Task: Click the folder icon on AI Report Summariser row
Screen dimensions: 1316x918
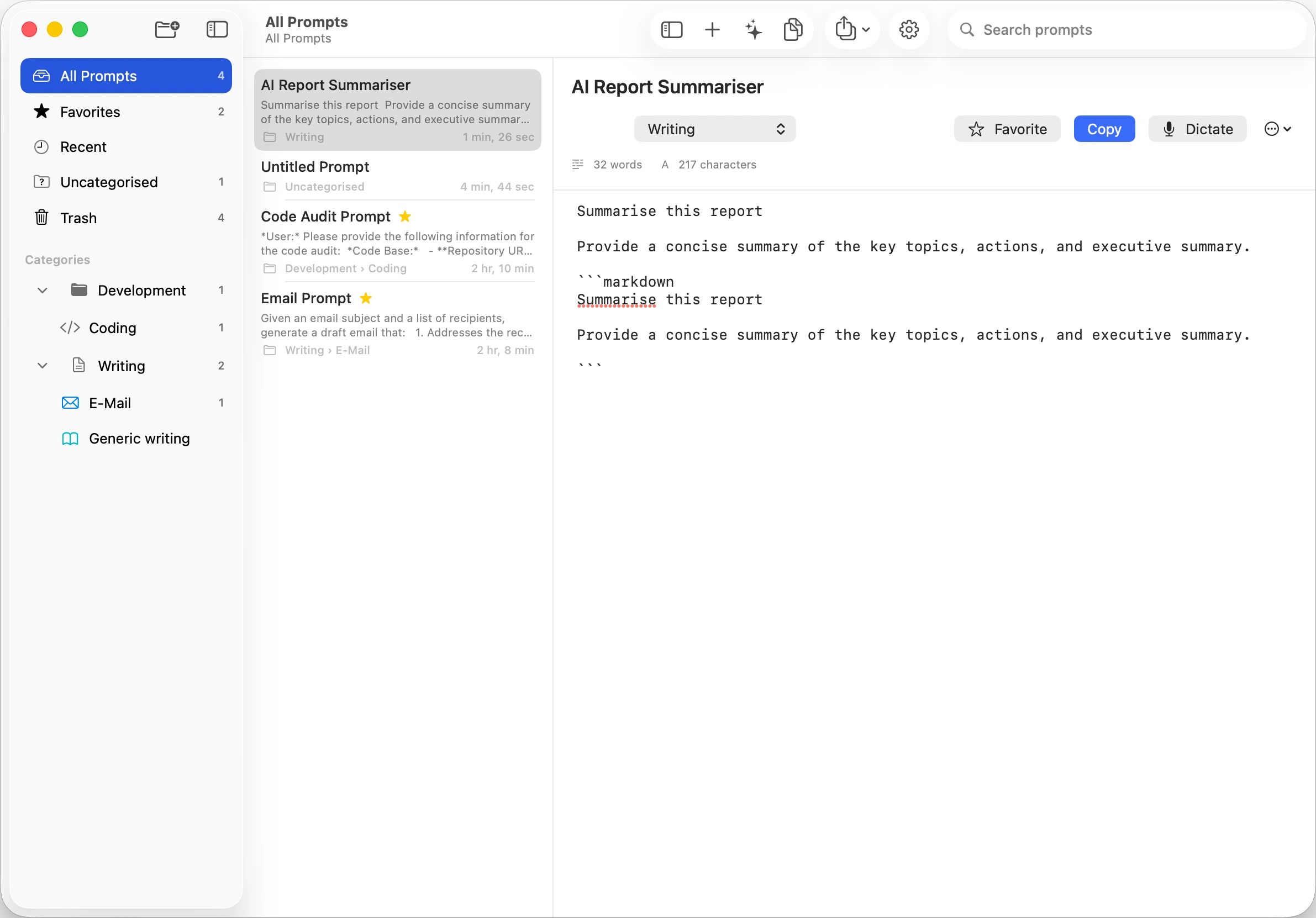Action: [270, 137]
